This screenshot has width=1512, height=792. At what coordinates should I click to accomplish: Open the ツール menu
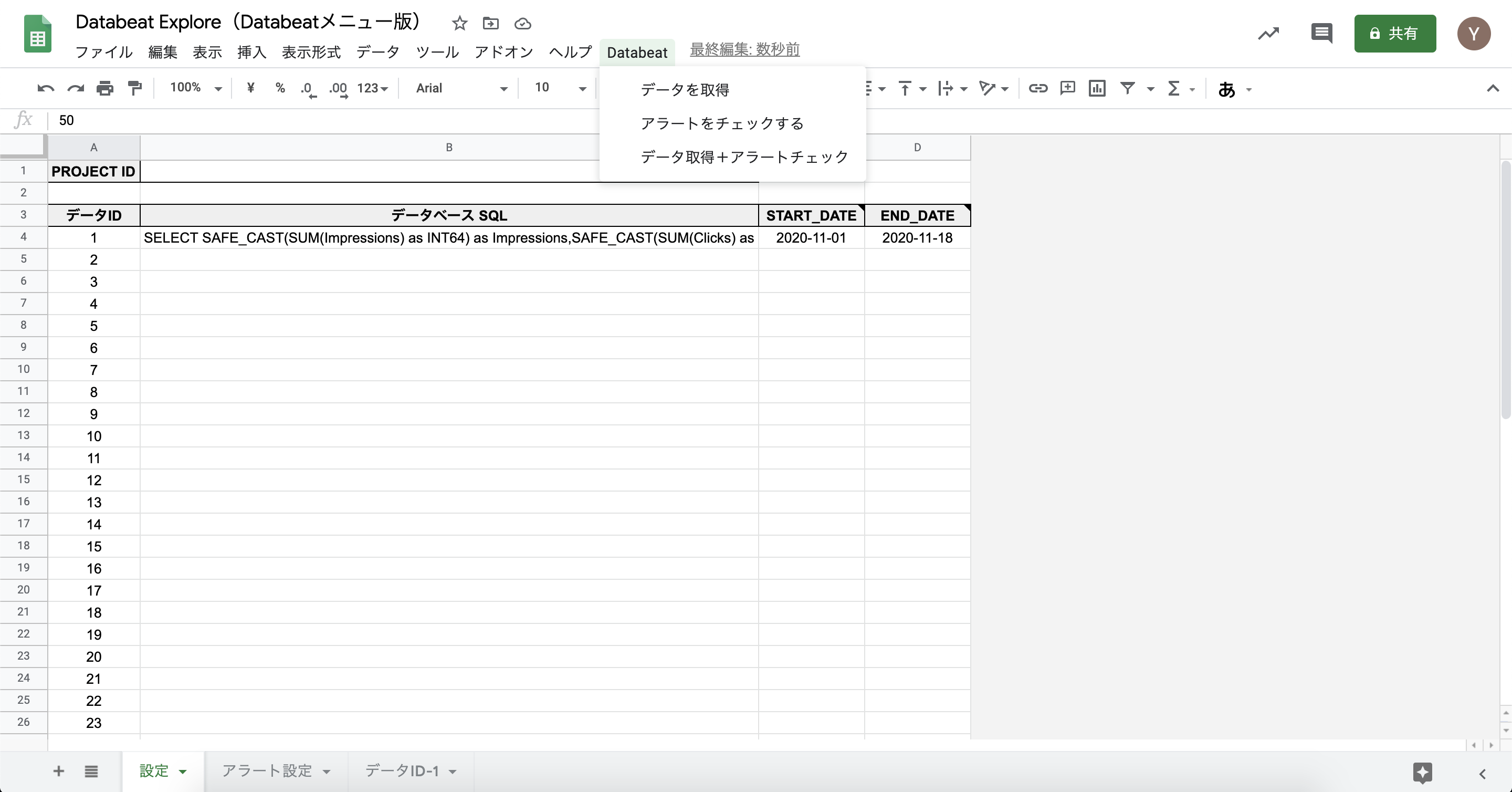[437, 52]
